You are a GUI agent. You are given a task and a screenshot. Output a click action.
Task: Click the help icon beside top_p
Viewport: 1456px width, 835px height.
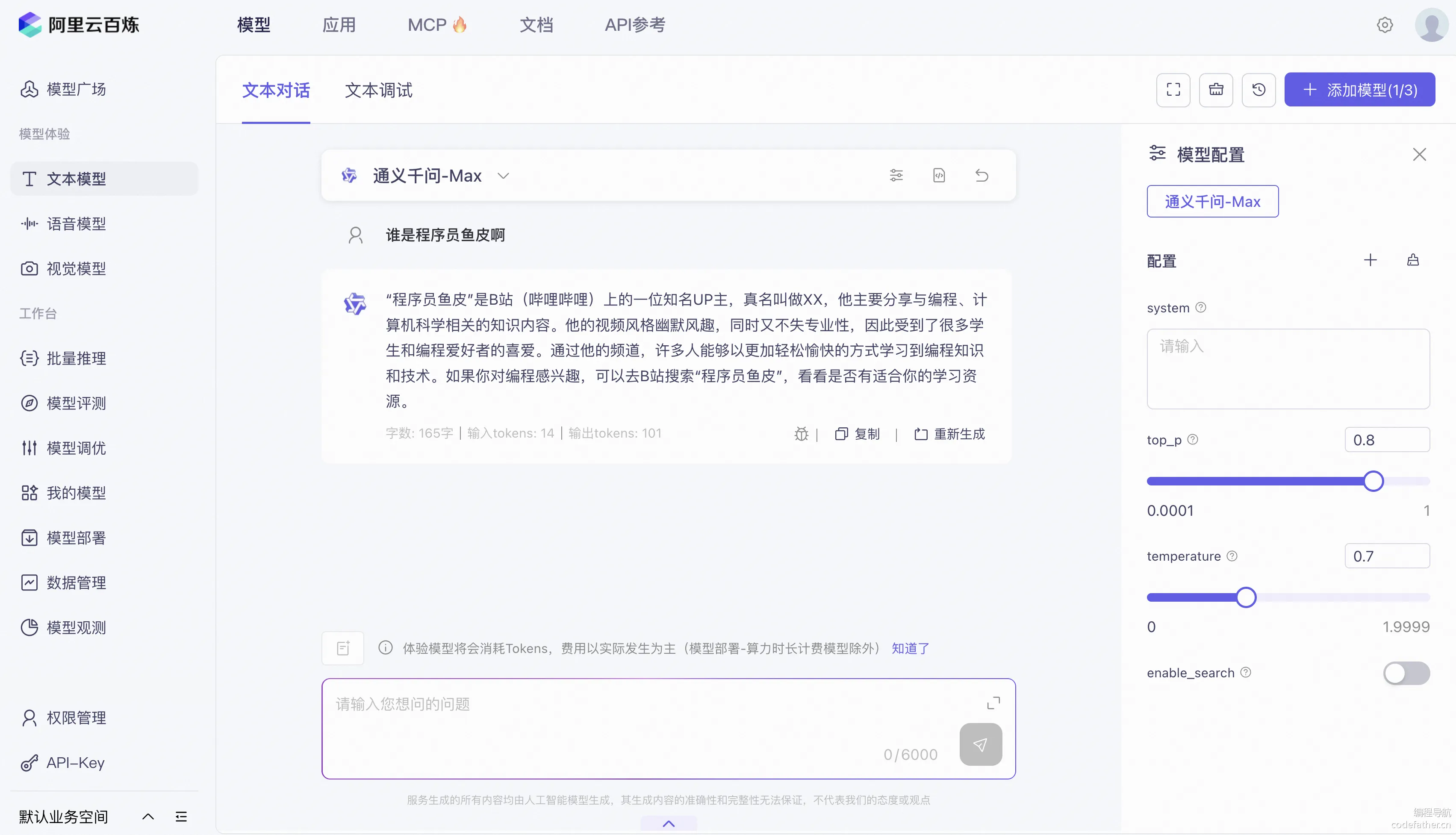(1193, 439)
